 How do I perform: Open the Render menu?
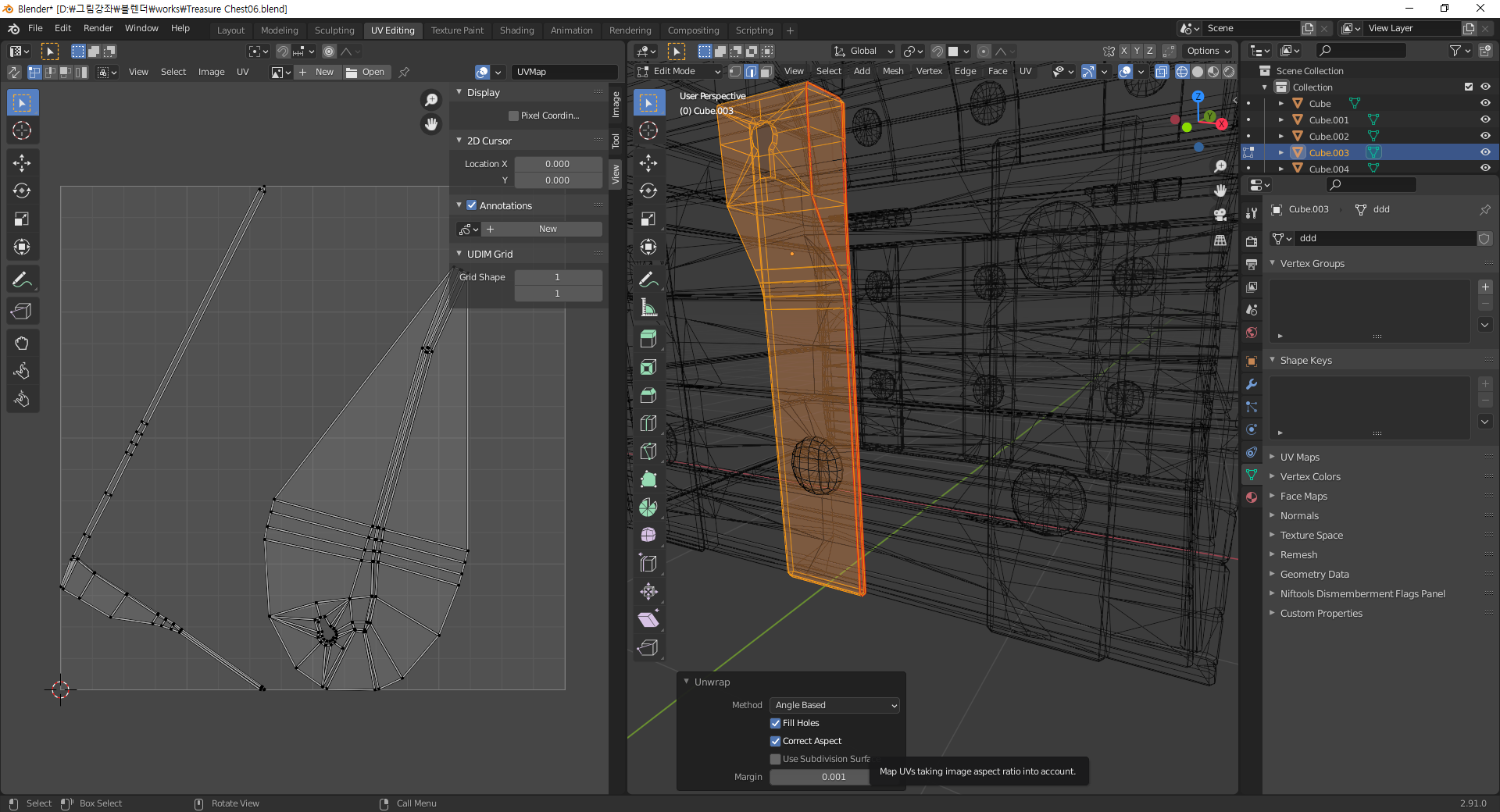click(x=98, y=28)
